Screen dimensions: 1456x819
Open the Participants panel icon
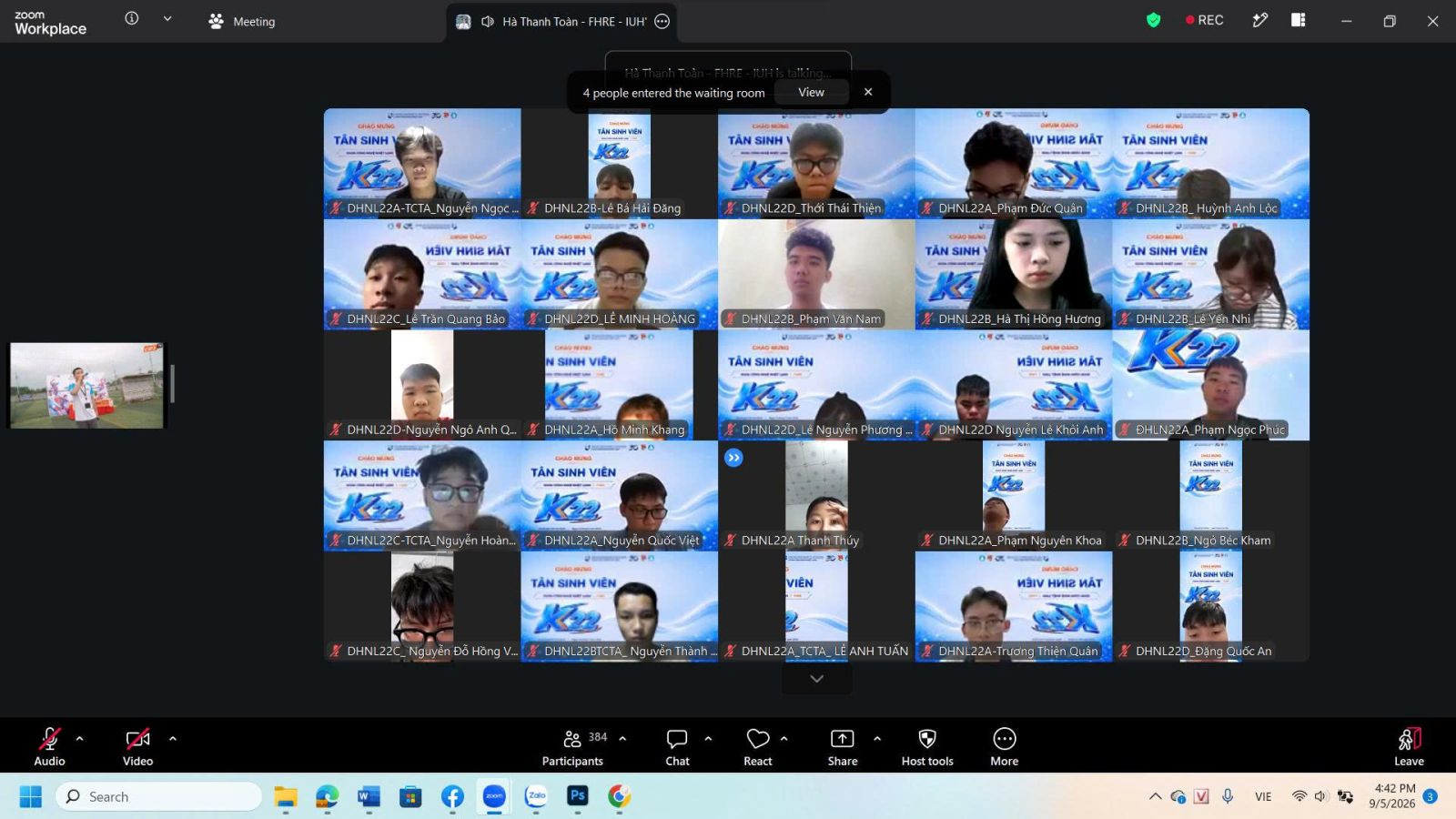point(572,739)
